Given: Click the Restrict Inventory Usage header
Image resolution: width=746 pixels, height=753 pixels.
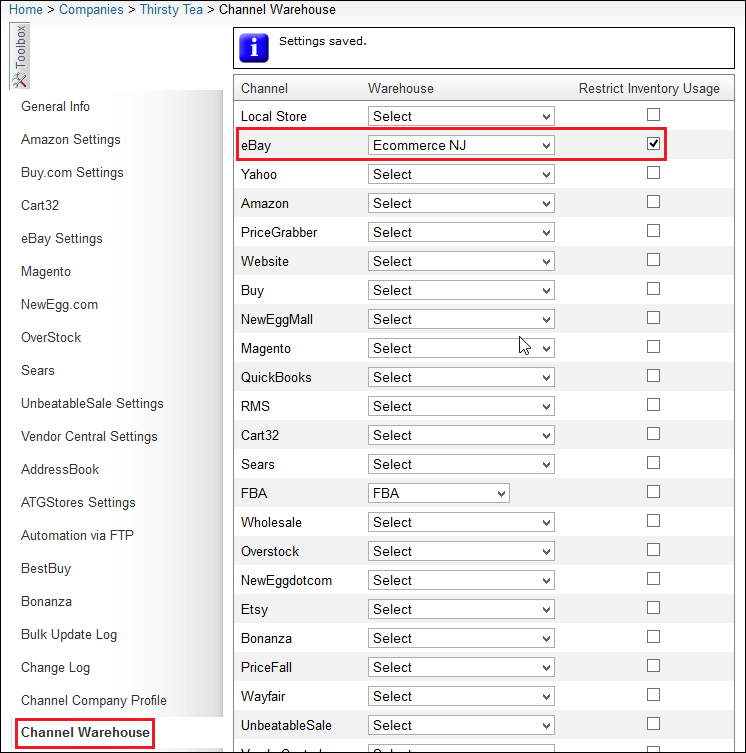Looking at the screenshot, I should pos(649,88).
